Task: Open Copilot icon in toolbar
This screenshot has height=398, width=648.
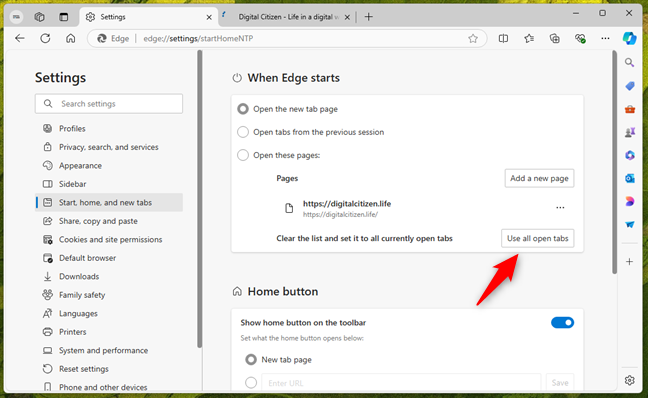Action: tap(629, 38)
